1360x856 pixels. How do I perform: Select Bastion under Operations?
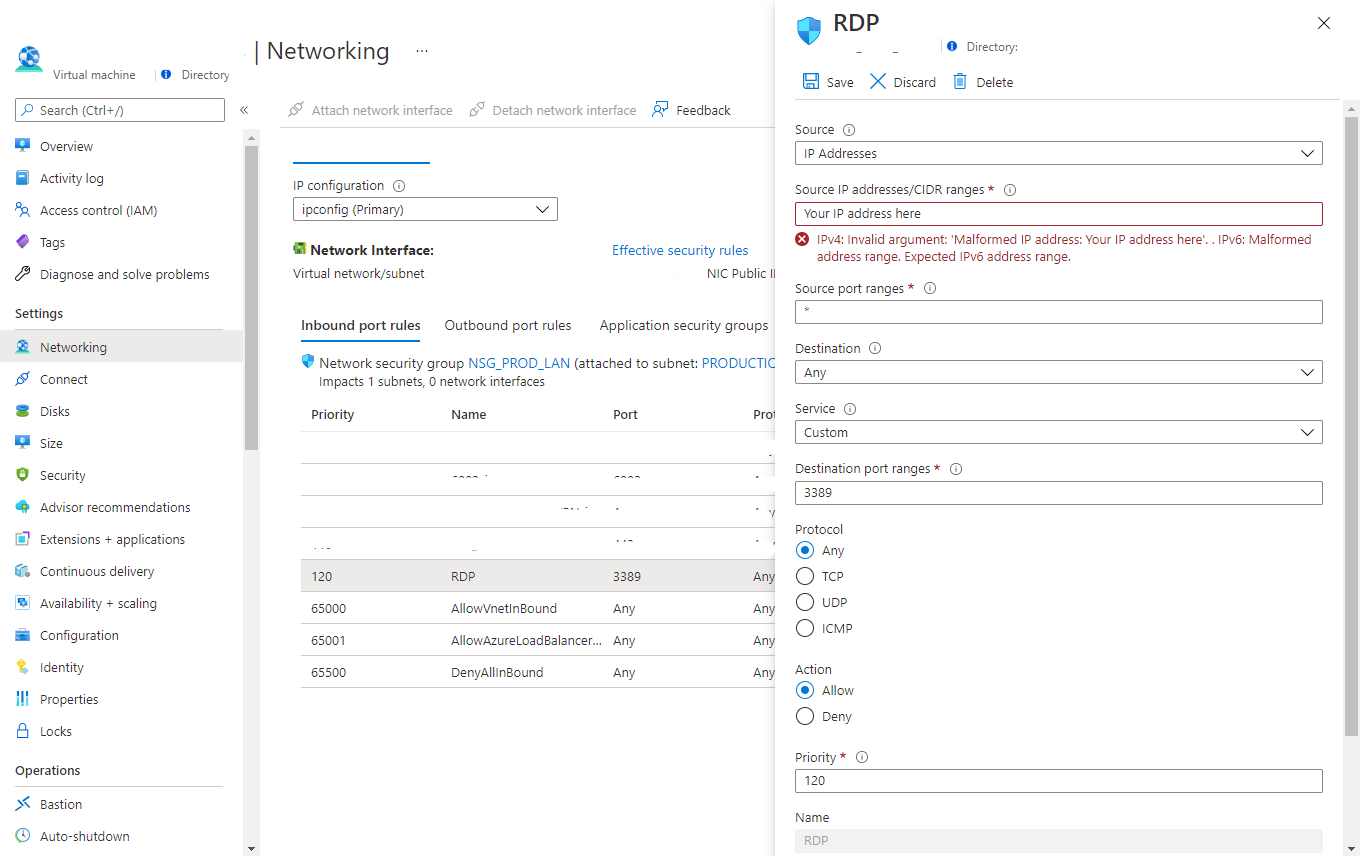58,803
